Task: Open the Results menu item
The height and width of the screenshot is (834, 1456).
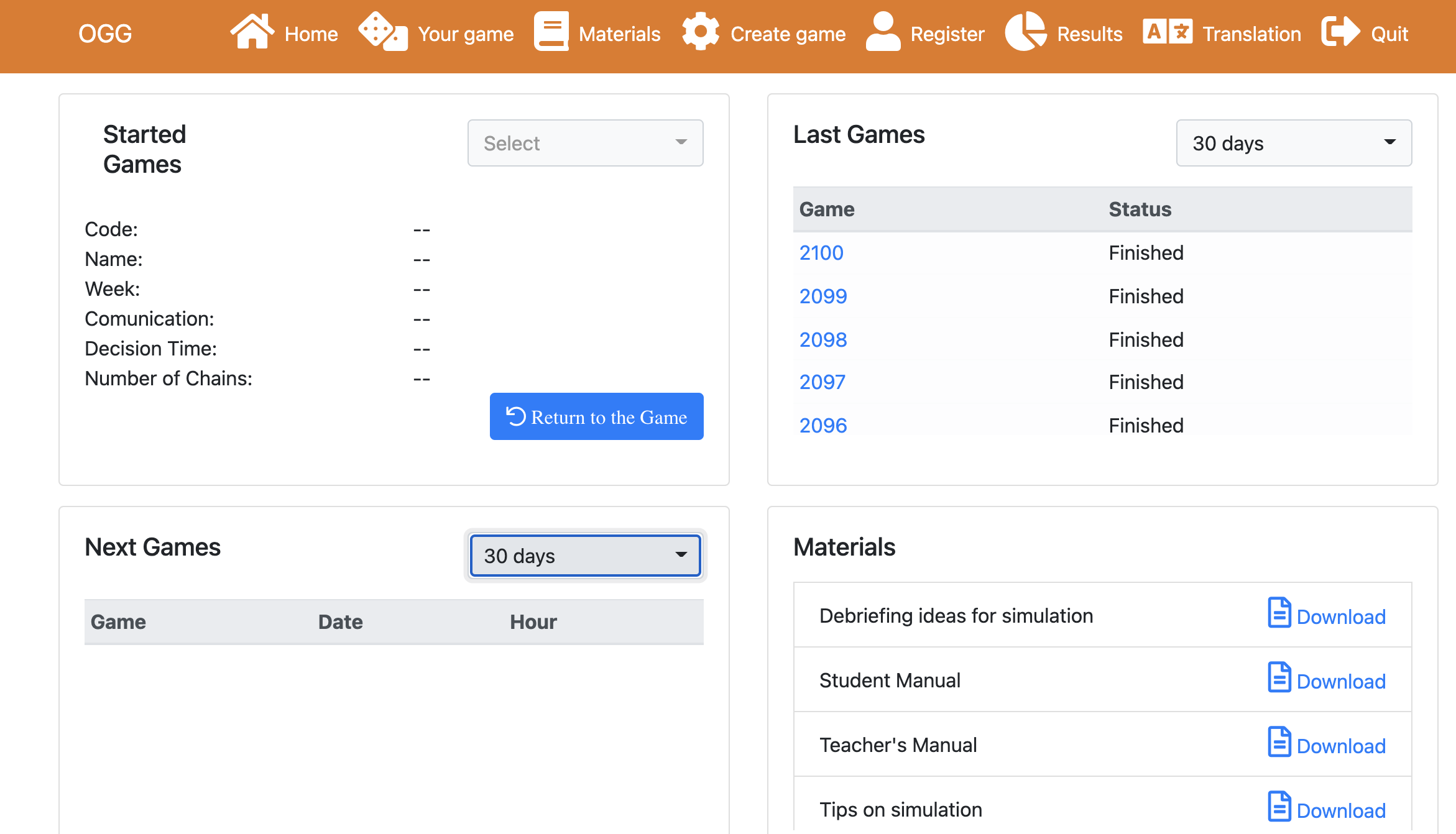Action: click(1089, 34)
